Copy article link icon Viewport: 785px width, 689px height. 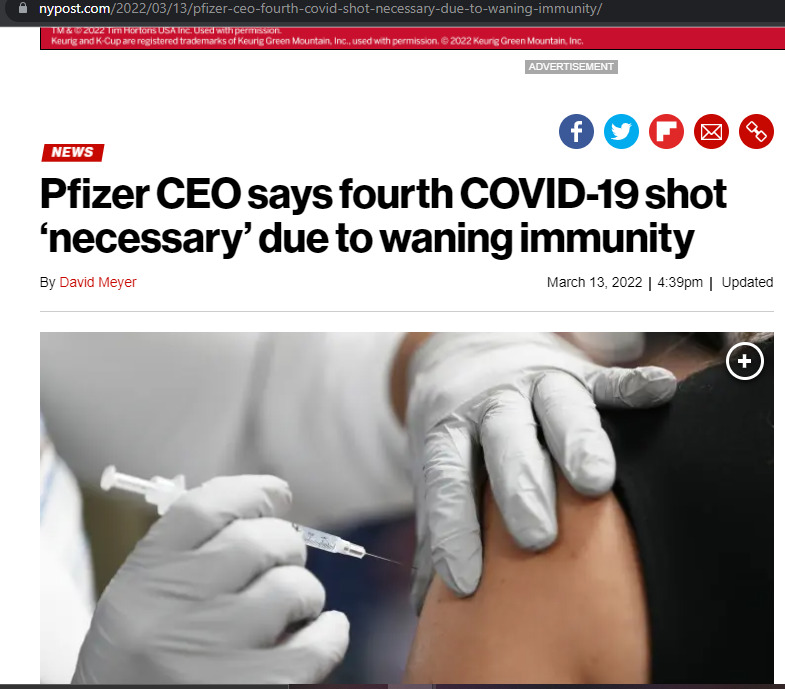click(756, 132)
